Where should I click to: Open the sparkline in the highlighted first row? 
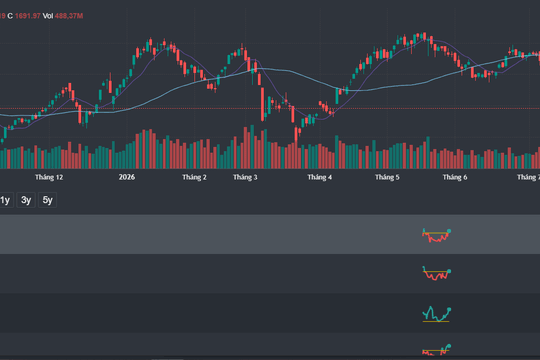[x=437, y=235]
